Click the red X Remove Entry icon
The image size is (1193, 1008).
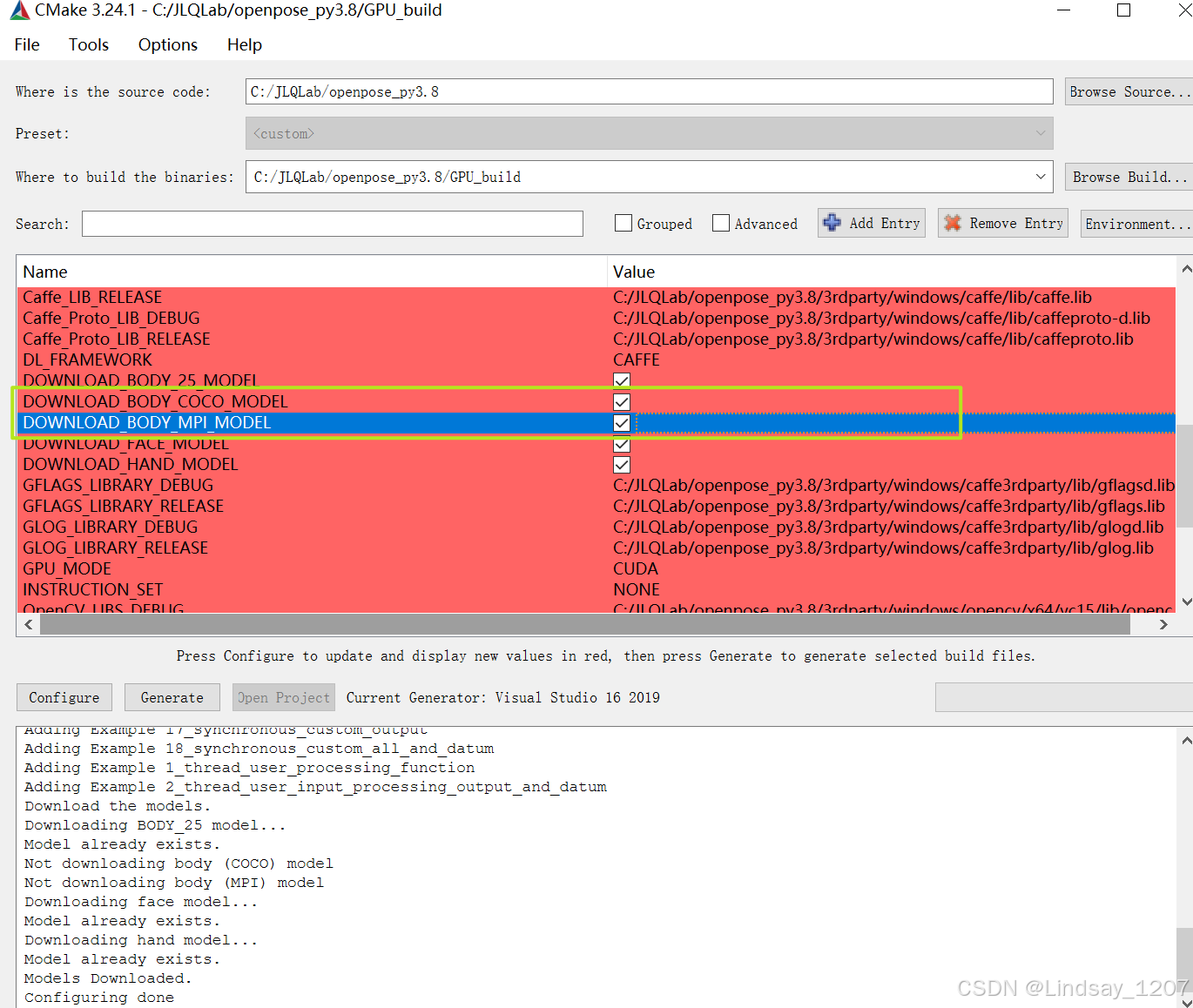point(953,223)
